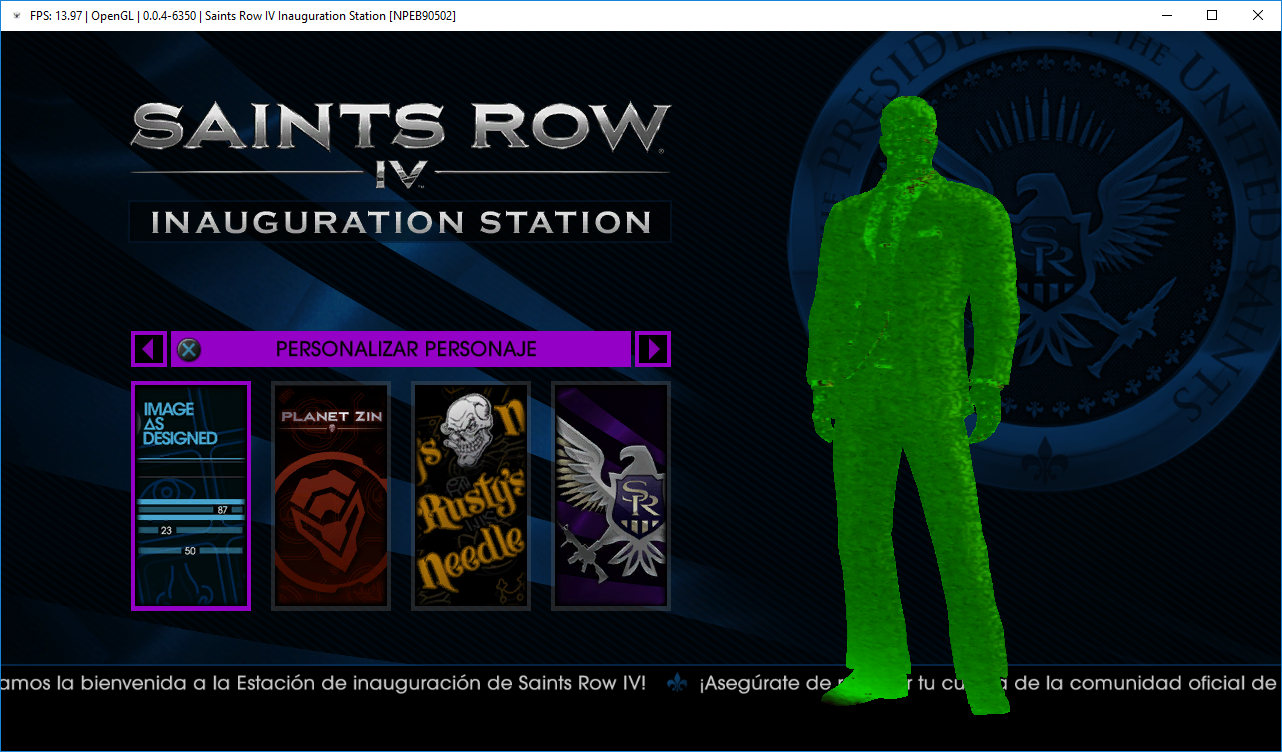1282x752 pixels.
Task: Click the slider value 50 on the card
Action: (x=190, y=551)
